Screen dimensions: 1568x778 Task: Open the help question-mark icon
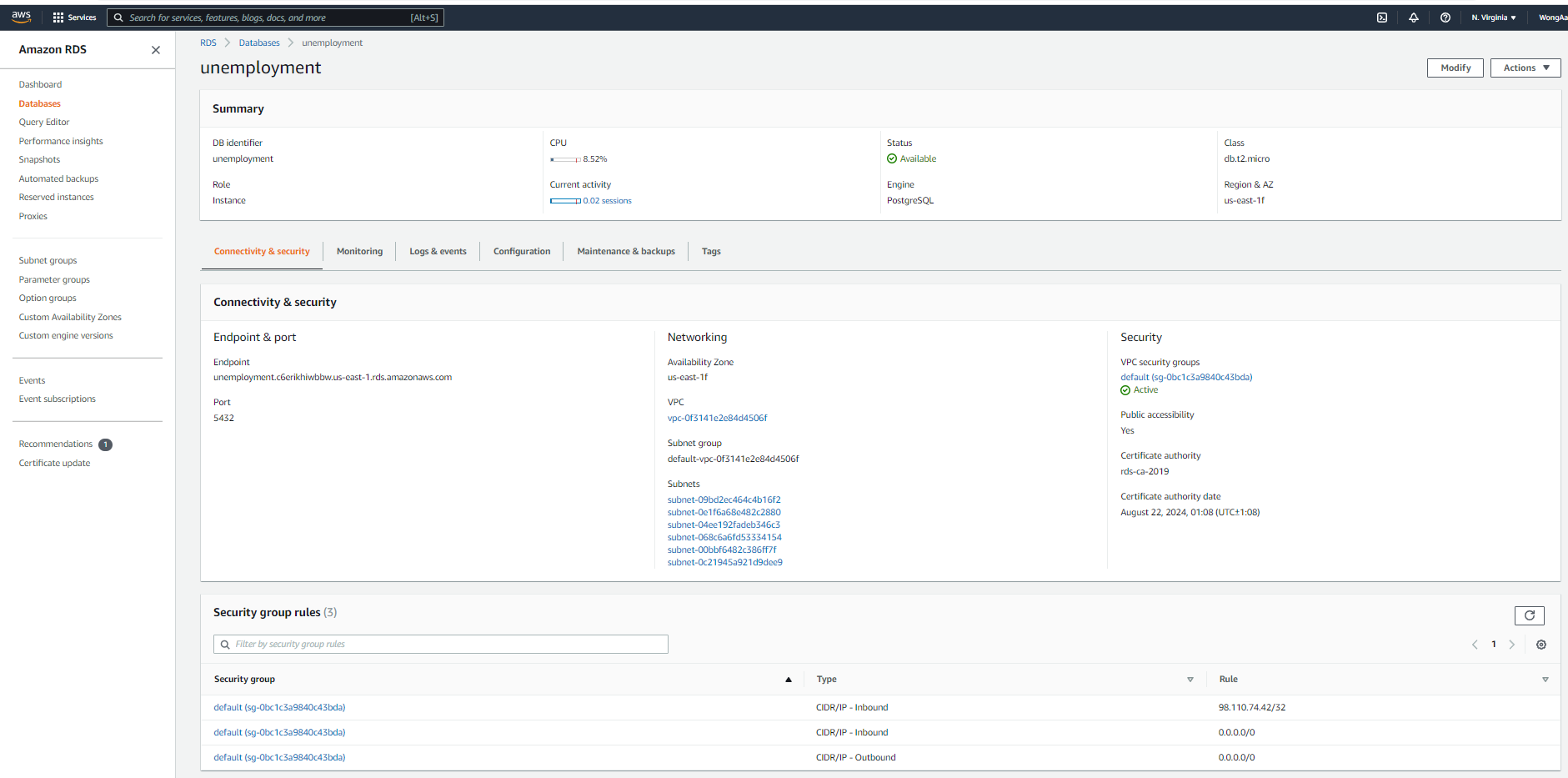pyautogui.click(x=1445, y=18)
